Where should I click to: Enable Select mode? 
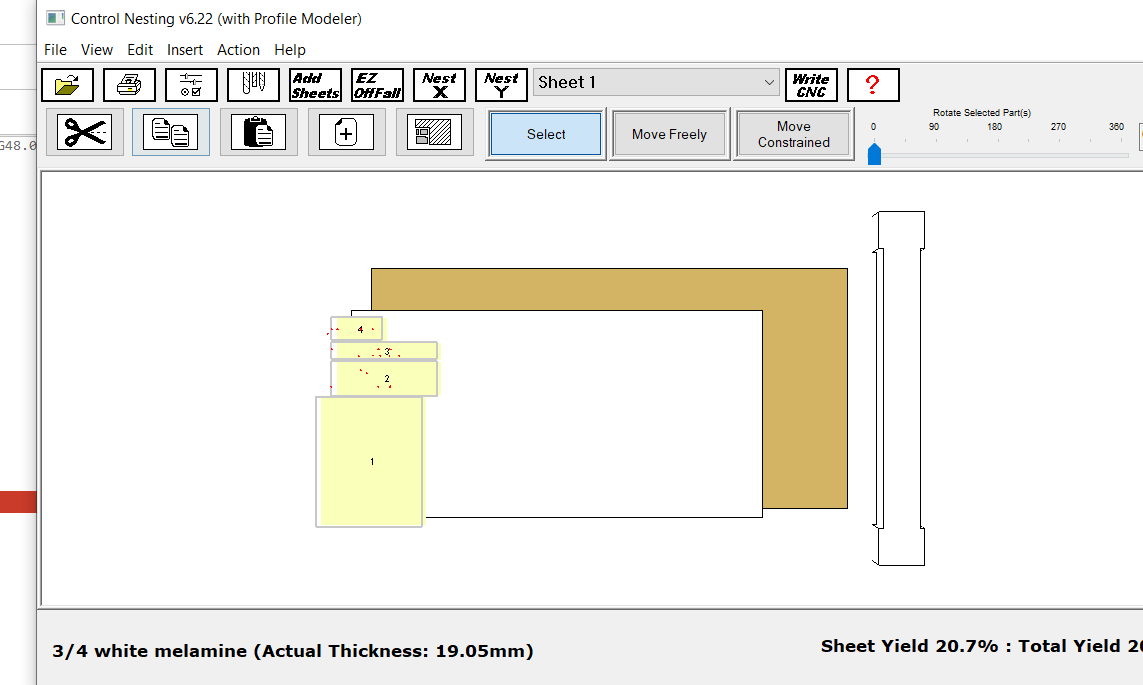tap(546, 134)
